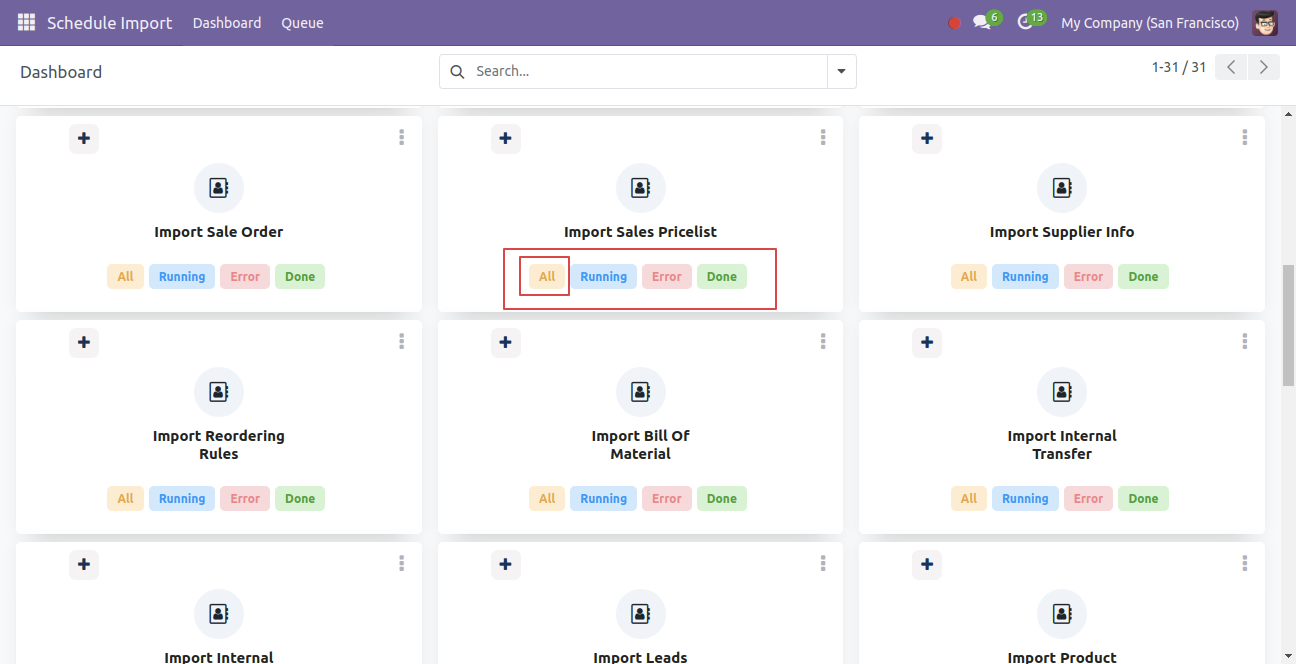
Task: Click plus icon on Import Sale Order card
Action: [x=84, y=138]
